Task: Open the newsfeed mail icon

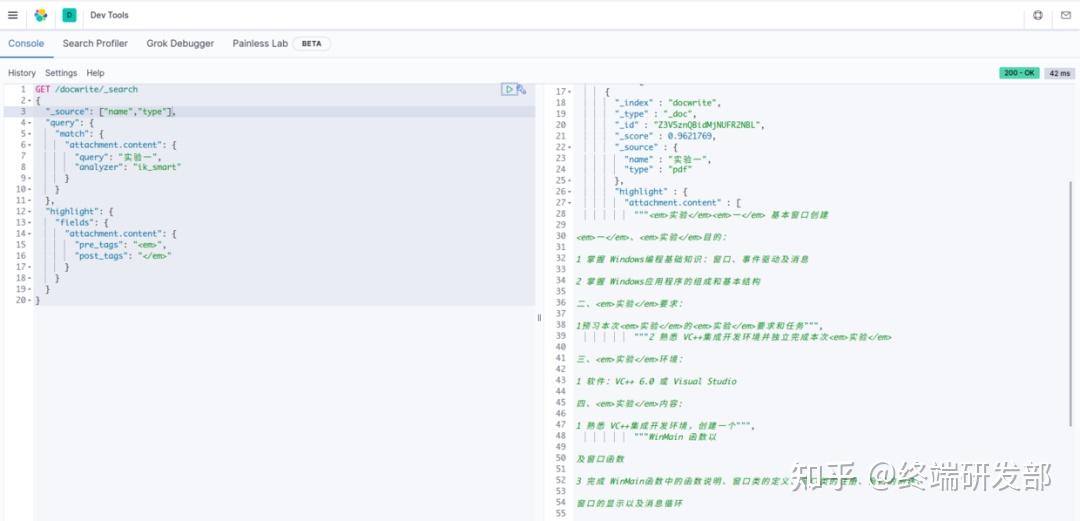Action: coord(1065,15)
